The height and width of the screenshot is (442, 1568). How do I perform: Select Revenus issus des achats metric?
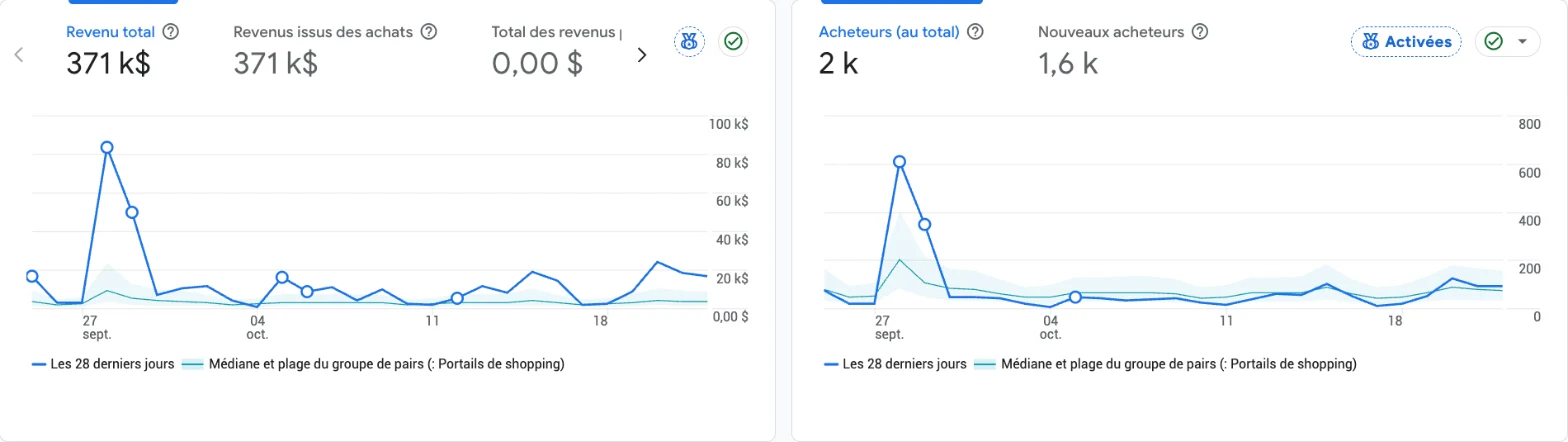tap(335, 48)
